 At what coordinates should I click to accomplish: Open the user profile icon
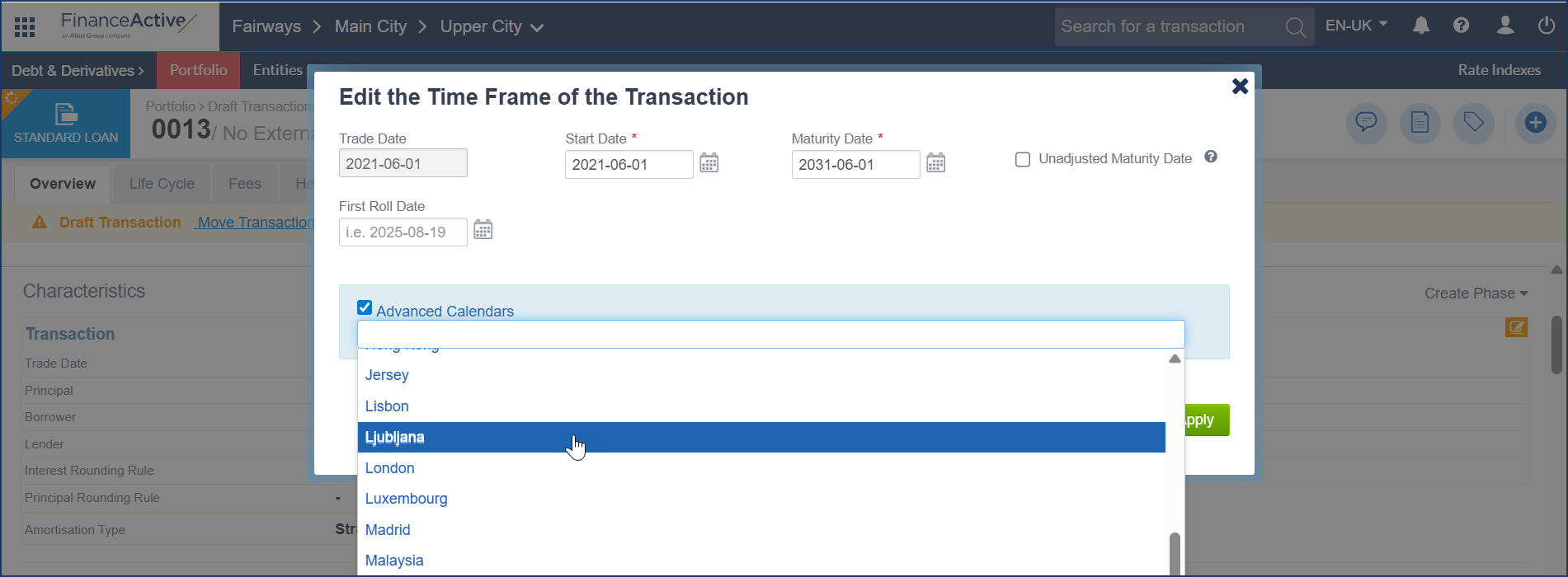coord(1504,26)
